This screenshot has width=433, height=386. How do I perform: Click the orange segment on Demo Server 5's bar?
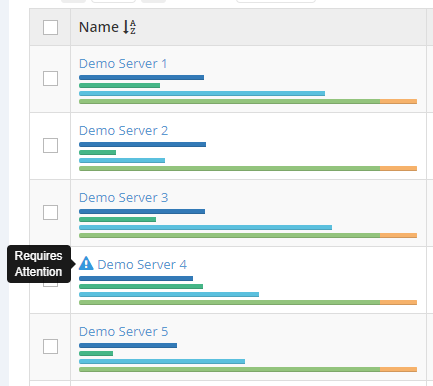point(398,369)
